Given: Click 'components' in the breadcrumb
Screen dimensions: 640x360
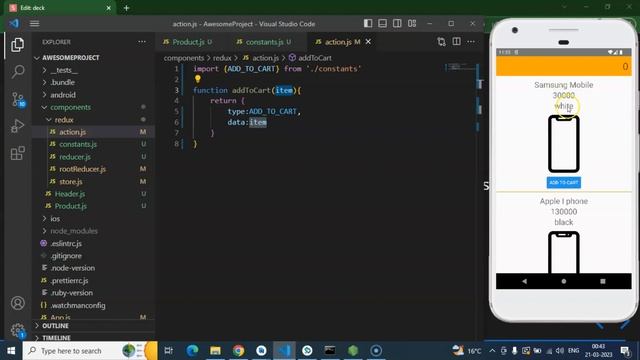Looking at the screenshot, I should tap(184, 58).
